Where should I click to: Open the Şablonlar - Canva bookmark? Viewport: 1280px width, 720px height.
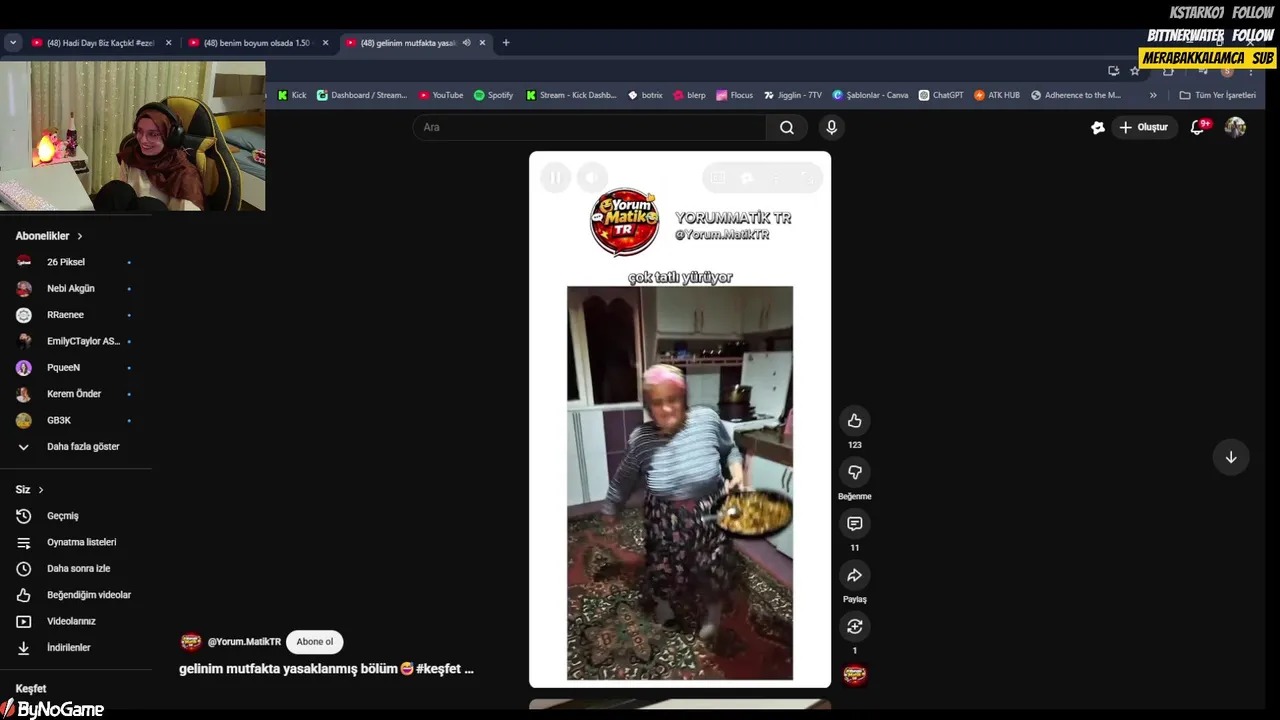pyautogui.click(x=871, y=95)
